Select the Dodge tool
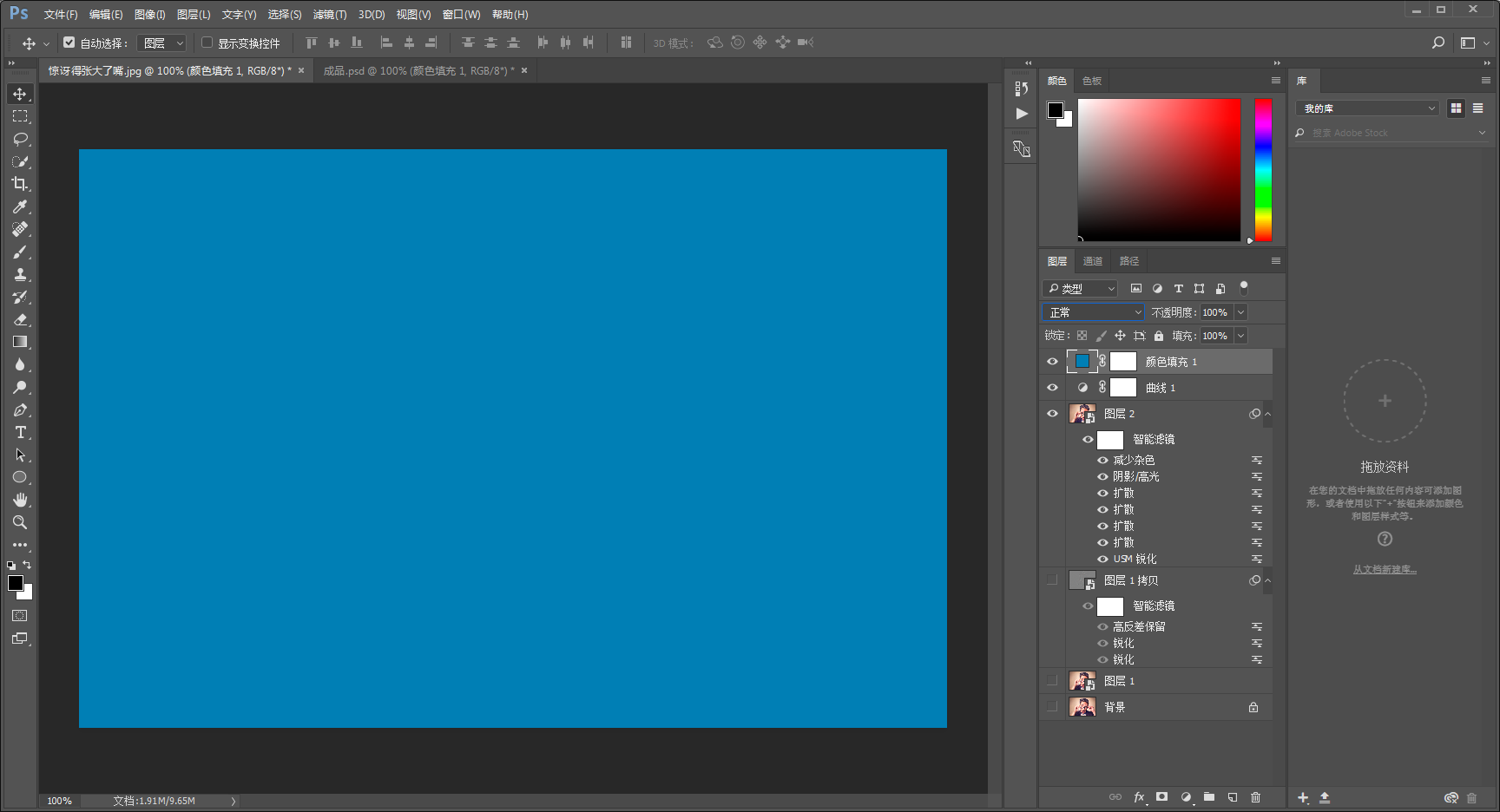This screenshot has width=1500, height=812. 20,387
